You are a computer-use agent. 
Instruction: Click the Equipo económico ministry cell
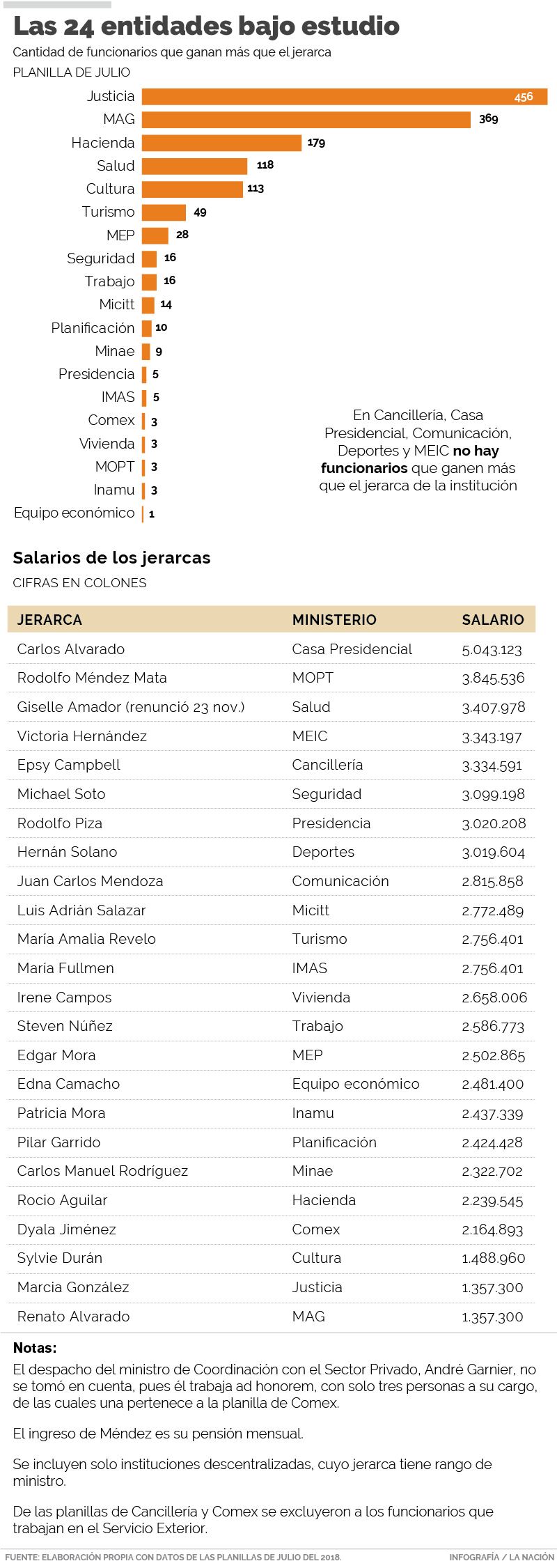356,1084
